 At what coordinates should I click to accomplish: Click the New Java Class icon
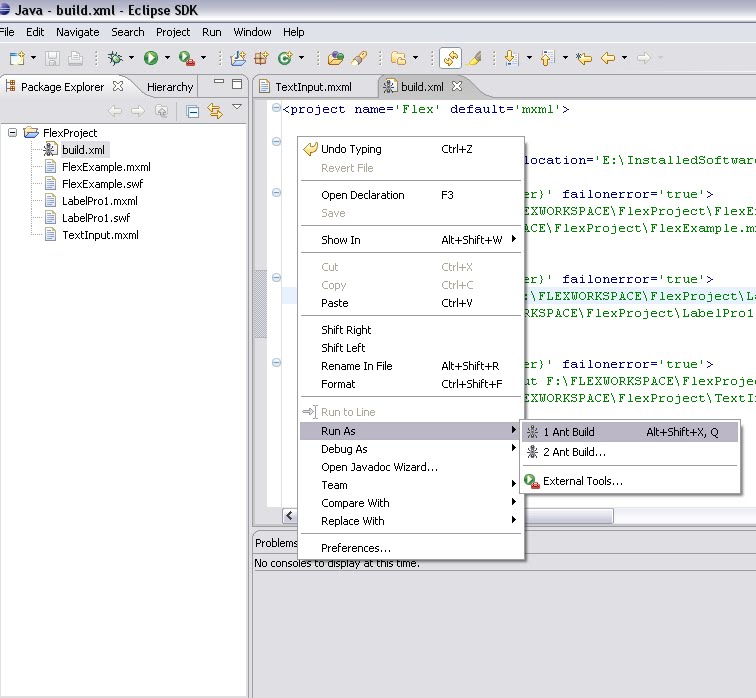coord(285,58)
